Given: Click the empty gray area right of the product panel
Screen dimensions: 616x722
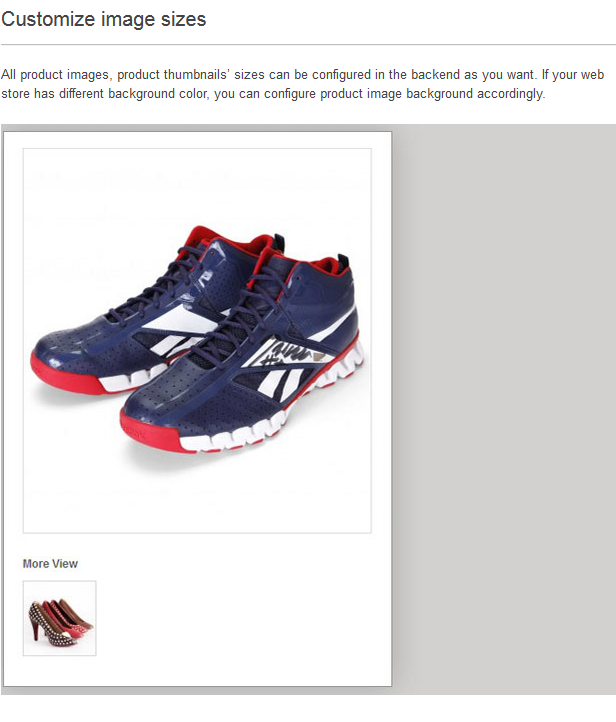Looking at the screenshot, I should coord(504,410).
